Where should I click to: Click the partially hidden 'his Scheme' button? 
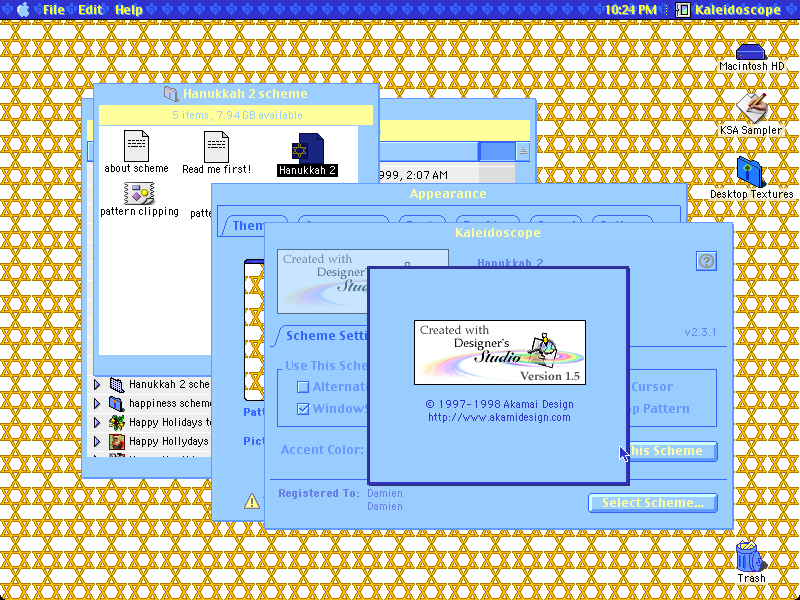coord(673,451)
